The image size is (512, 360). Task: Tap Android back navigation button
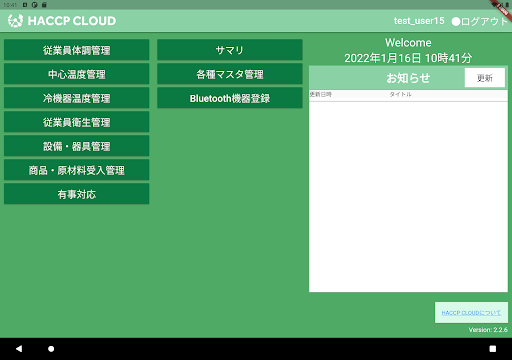pyautogui.click(x=19, y=349)
